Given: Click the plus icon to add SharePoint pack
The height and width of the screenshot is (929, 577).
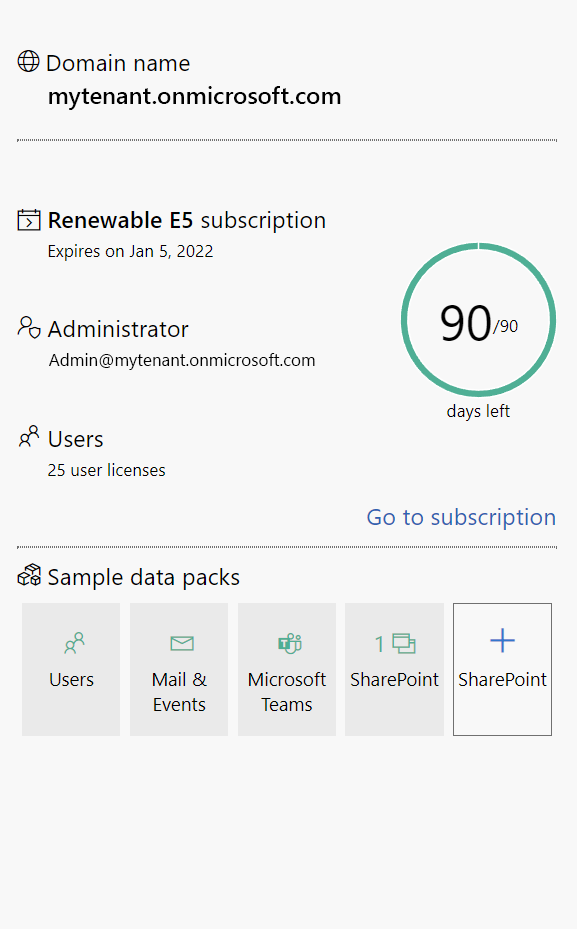Looking at the screenshot, I should tap(502, 640).
